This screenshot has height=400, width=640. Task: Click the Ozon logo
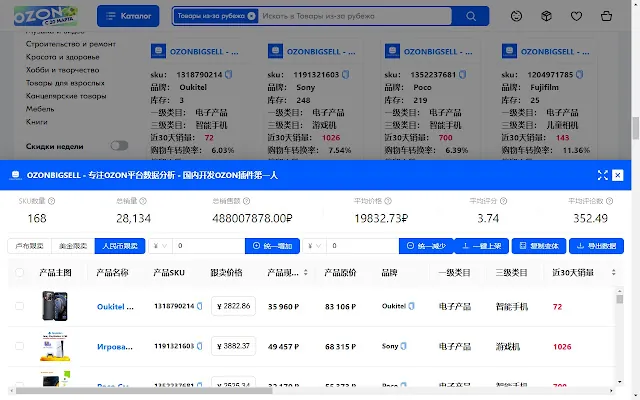point(45,16)
